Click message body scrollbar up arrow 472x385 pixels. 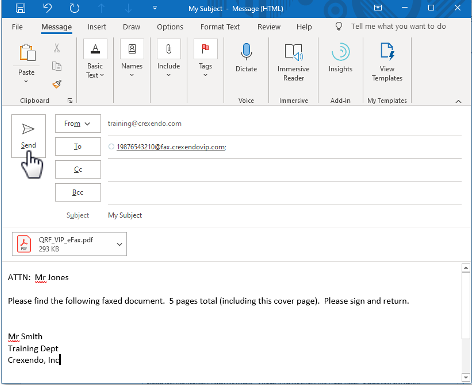tap(466, 268)
